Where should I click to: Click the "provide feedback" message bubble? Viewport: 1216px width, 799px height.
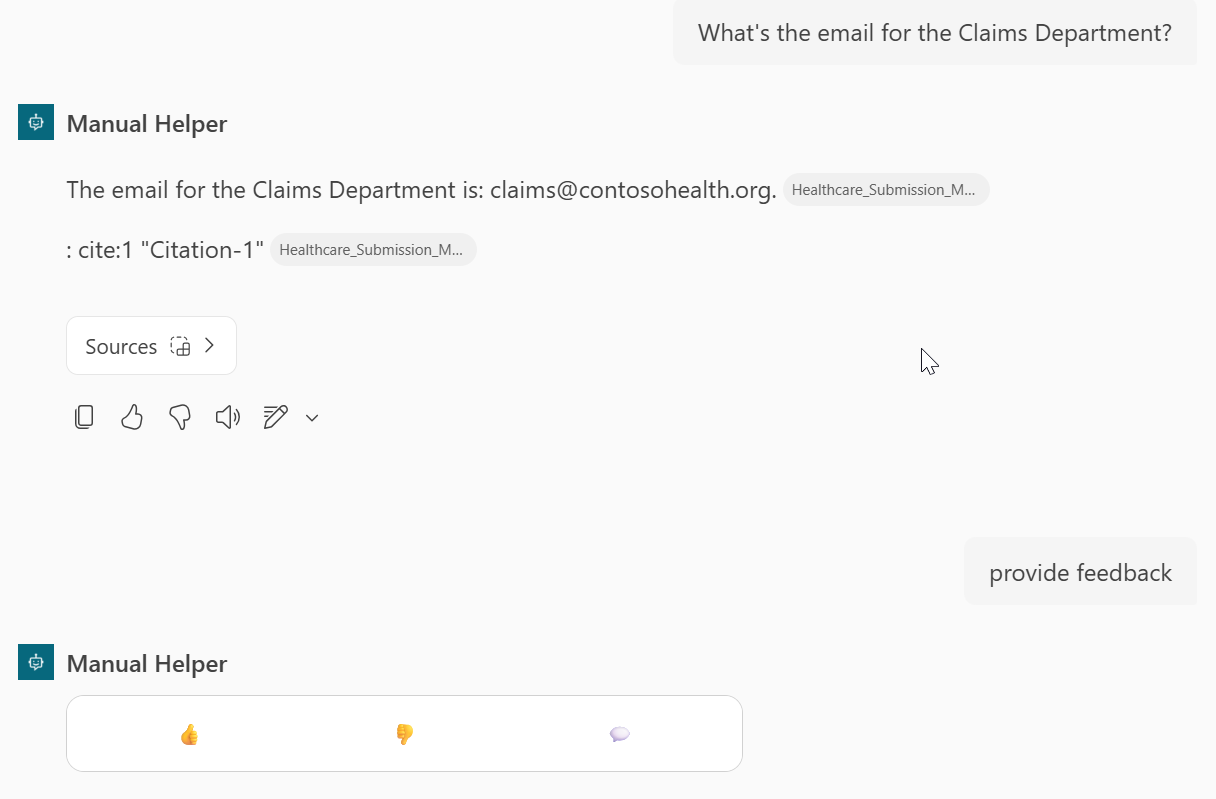(x=1080, y=573)
